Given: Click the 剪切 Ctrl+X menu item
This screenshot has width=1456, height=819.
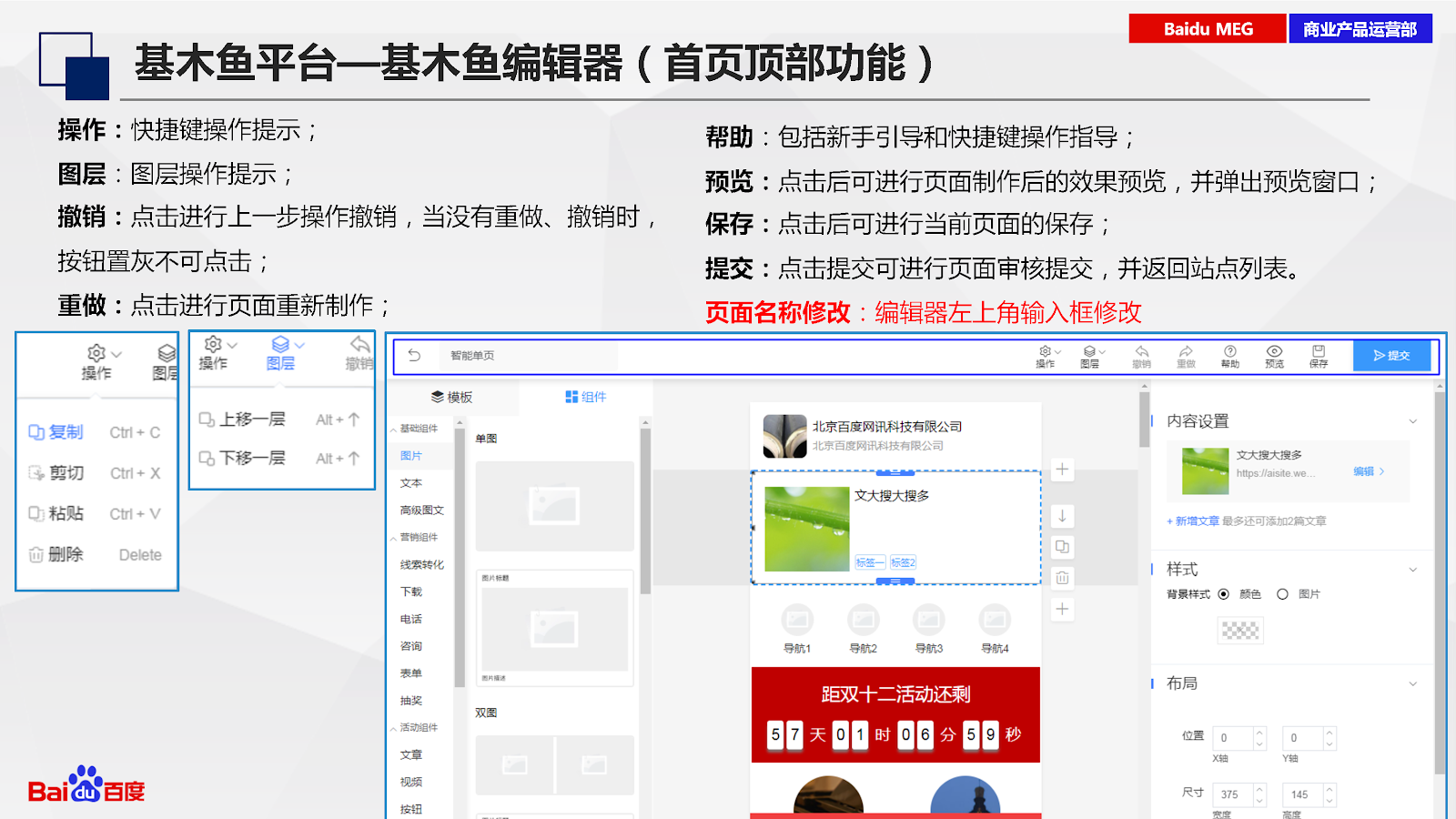Looking at the screenshot, I should click(x=95, y=473).
